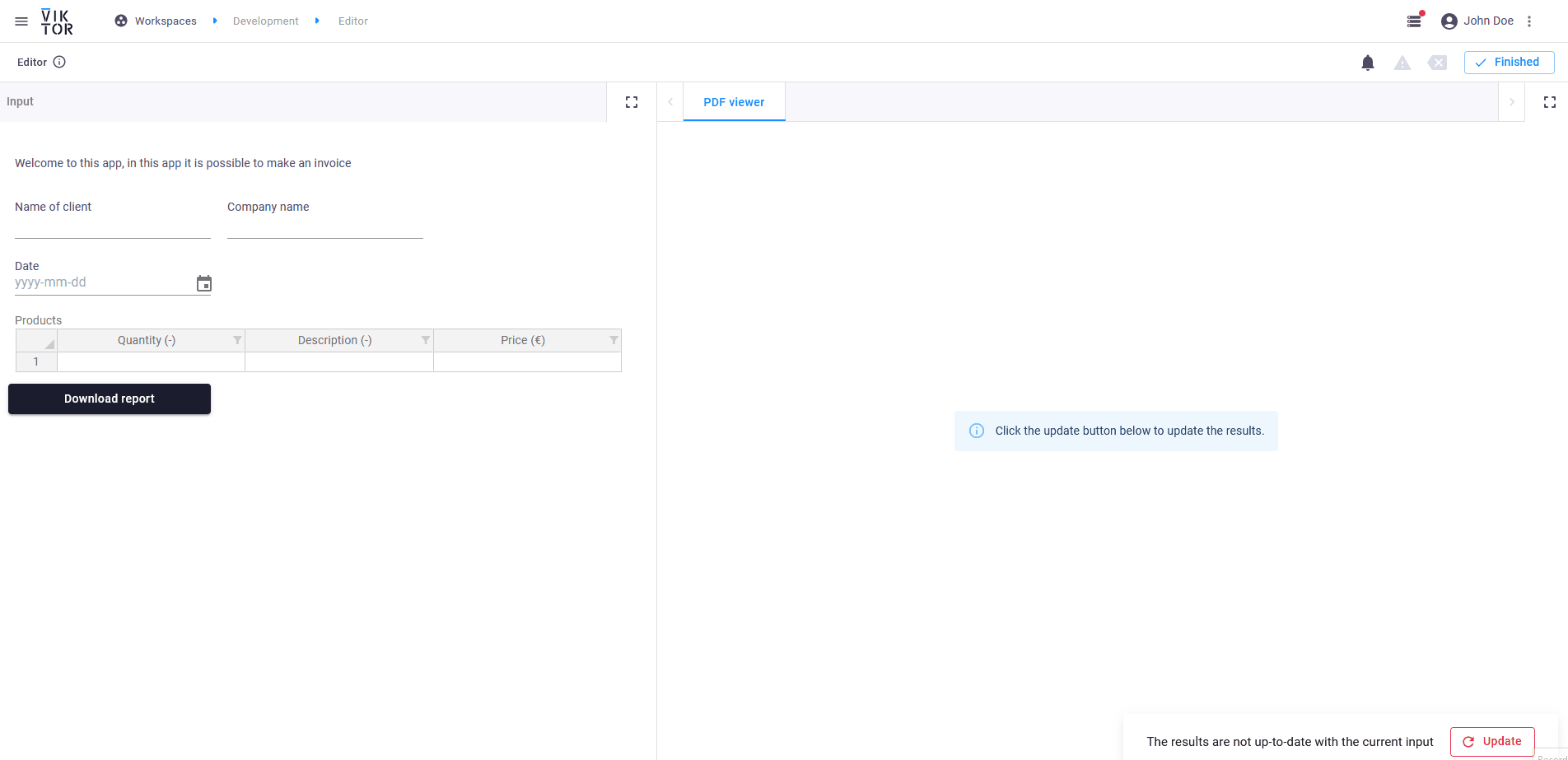This screenshot has width=1568, height=760.
Task: Open the Price column filter
Action: pyautogui.click(x=614, y=340)
